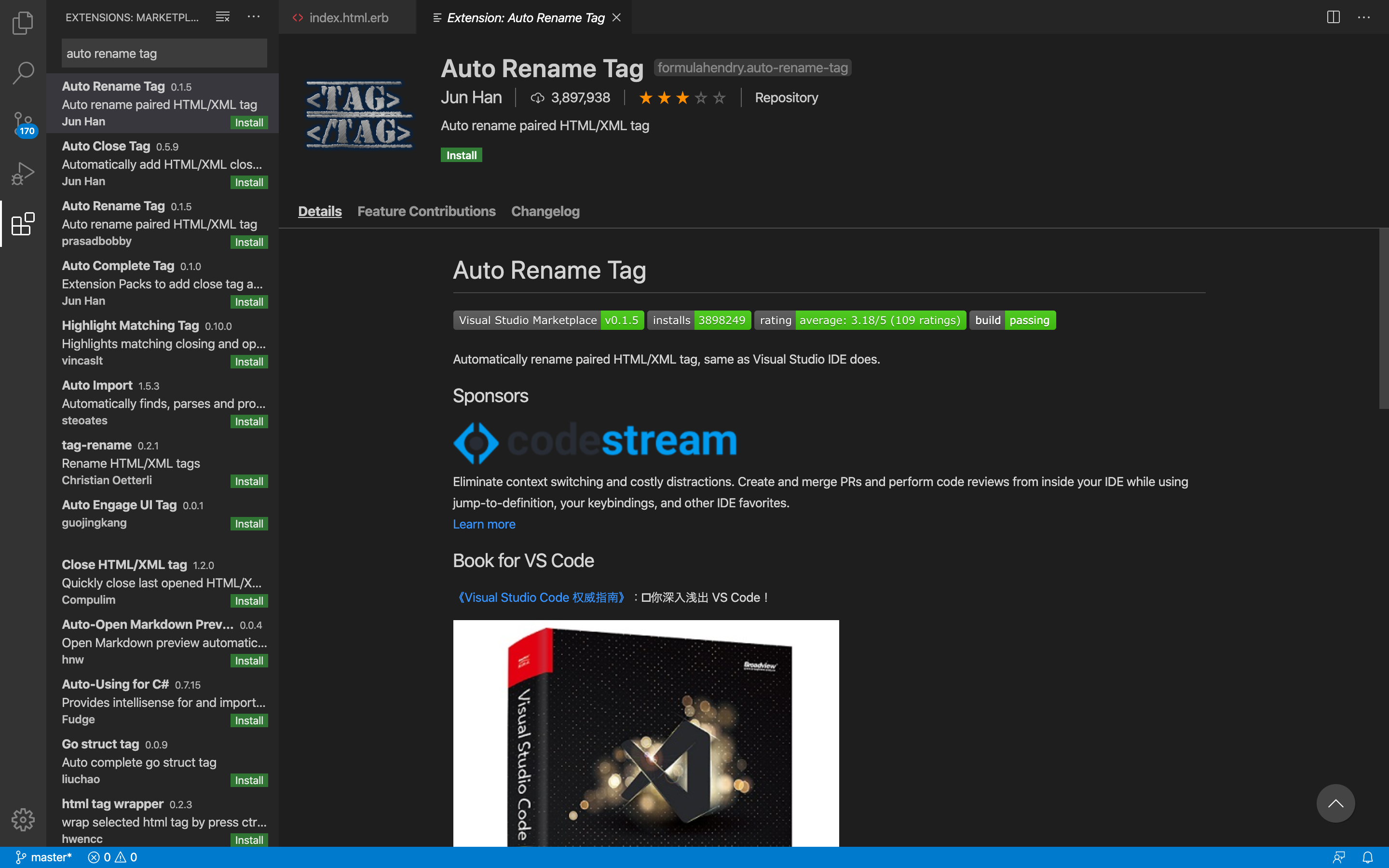Click the split editor right icon
Viewport: 1389px width, 868px height.
pyautogui.click(x=1333, y=17)
